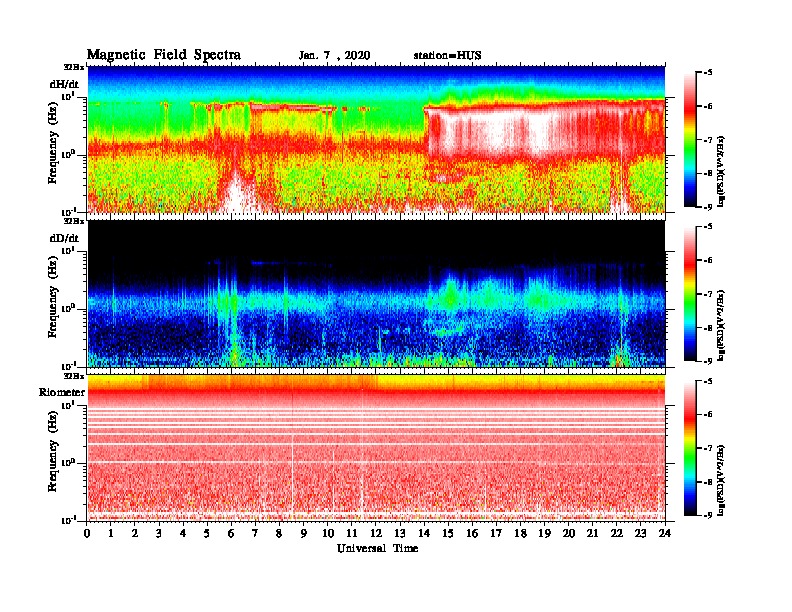The width and height of the screenshot is (792, 612).
Task: Click hour "21" on the Universal Time axis
Action: coord(592,534)
